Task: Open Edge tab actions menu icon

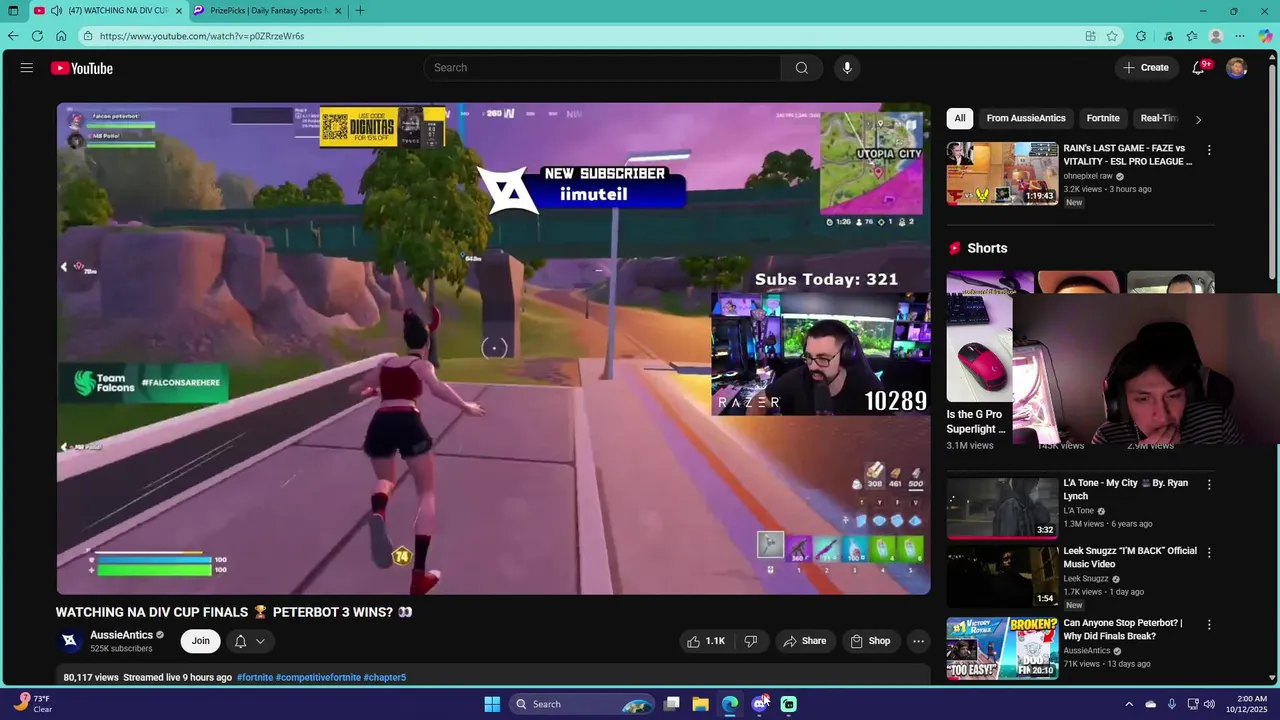Action: coord(13,11)
